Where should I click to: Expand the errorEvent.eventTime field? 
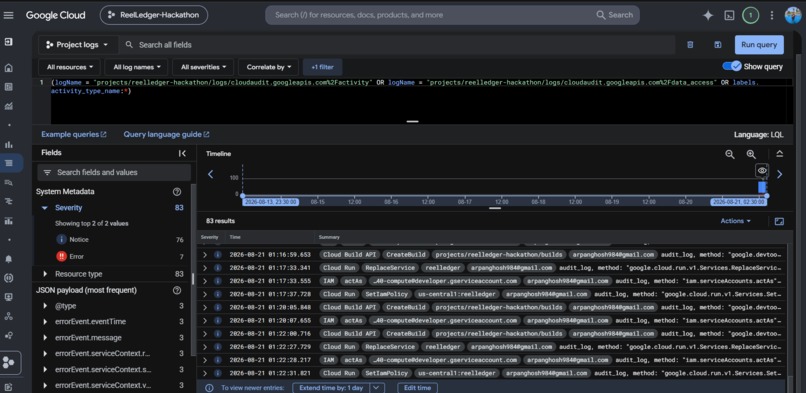point(45,322)
